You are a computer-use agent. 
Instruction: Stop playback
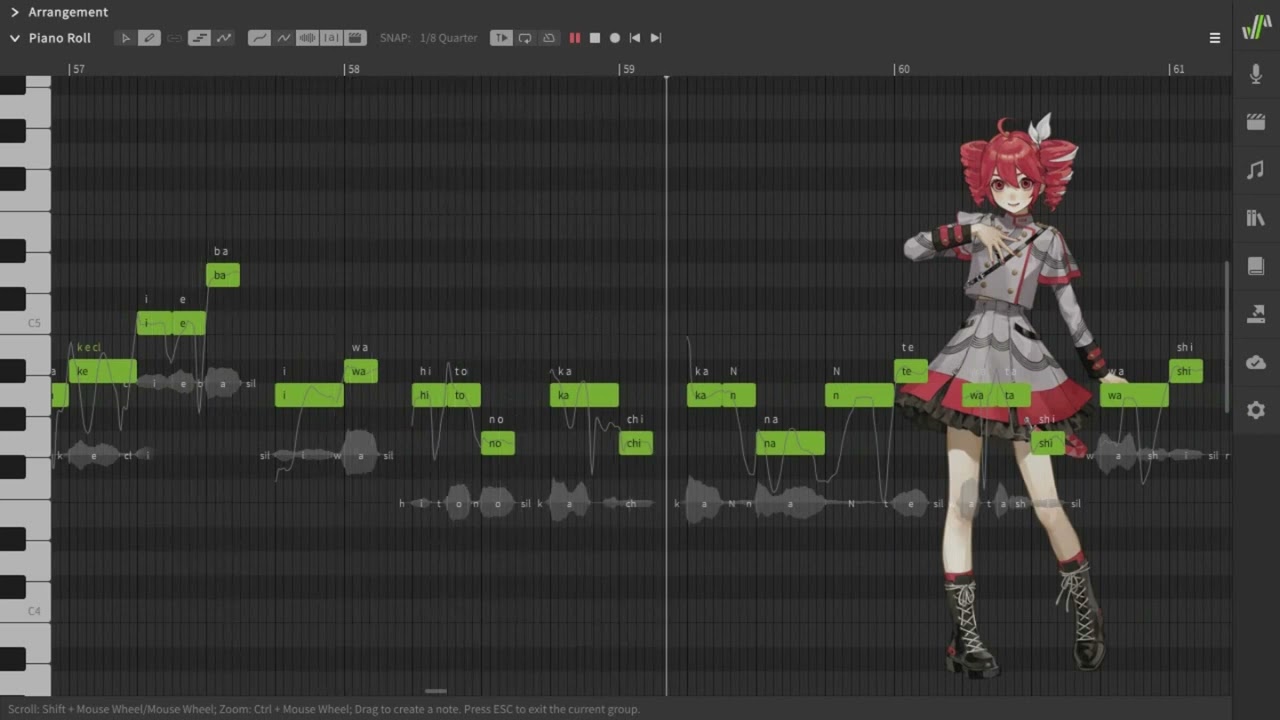[x=595, y=38]
